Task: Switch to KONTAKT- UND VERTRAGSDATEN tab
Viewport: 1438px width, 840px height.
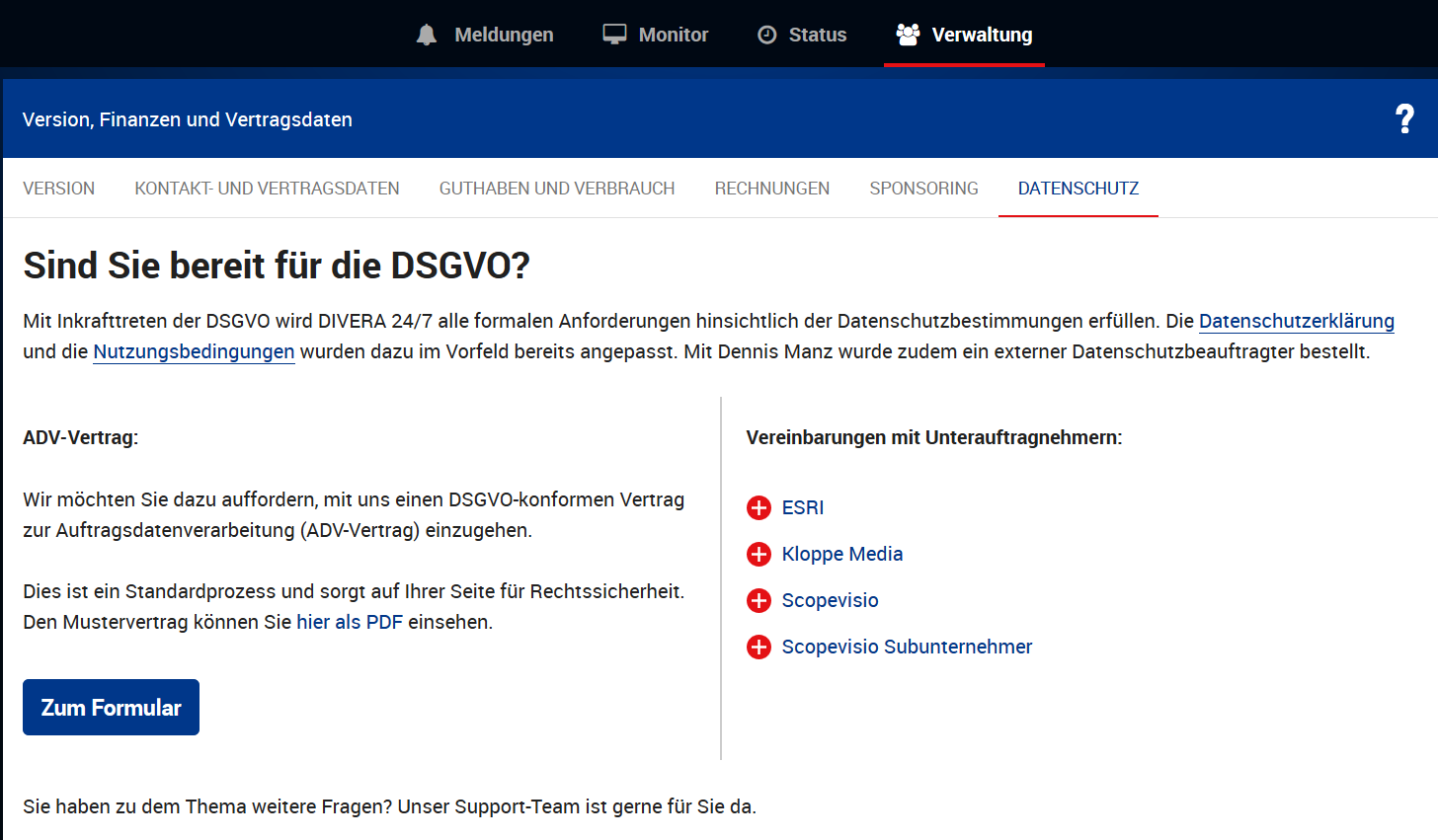Action: (x=267, y=188)
